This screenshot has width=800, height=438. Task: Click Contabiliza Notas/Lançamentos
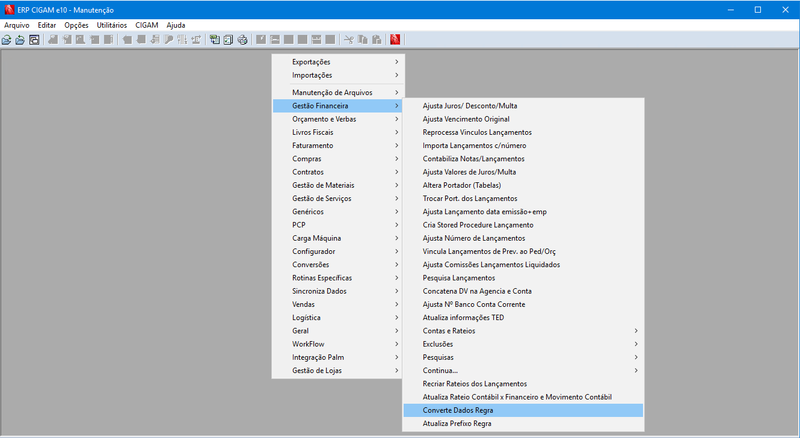tap(523, 159)
